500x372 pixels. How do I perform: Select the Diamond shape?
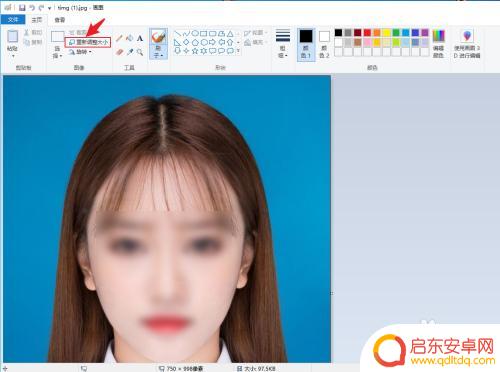point(186,42)
